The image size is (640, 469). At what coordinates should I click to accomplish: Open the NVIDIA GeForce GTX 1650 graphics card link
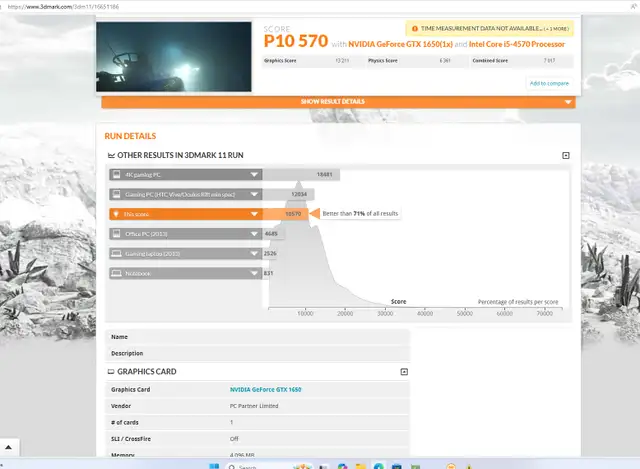coord(265,389)
